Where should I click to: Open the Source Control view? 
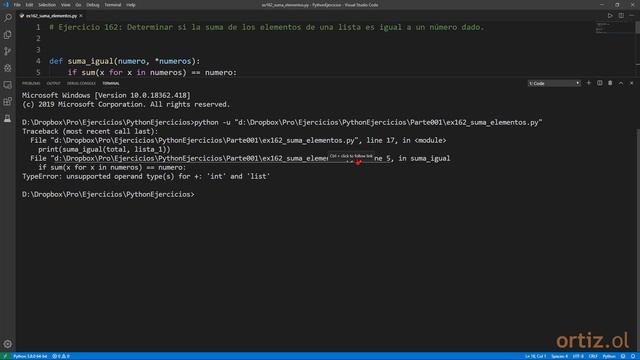7,51
